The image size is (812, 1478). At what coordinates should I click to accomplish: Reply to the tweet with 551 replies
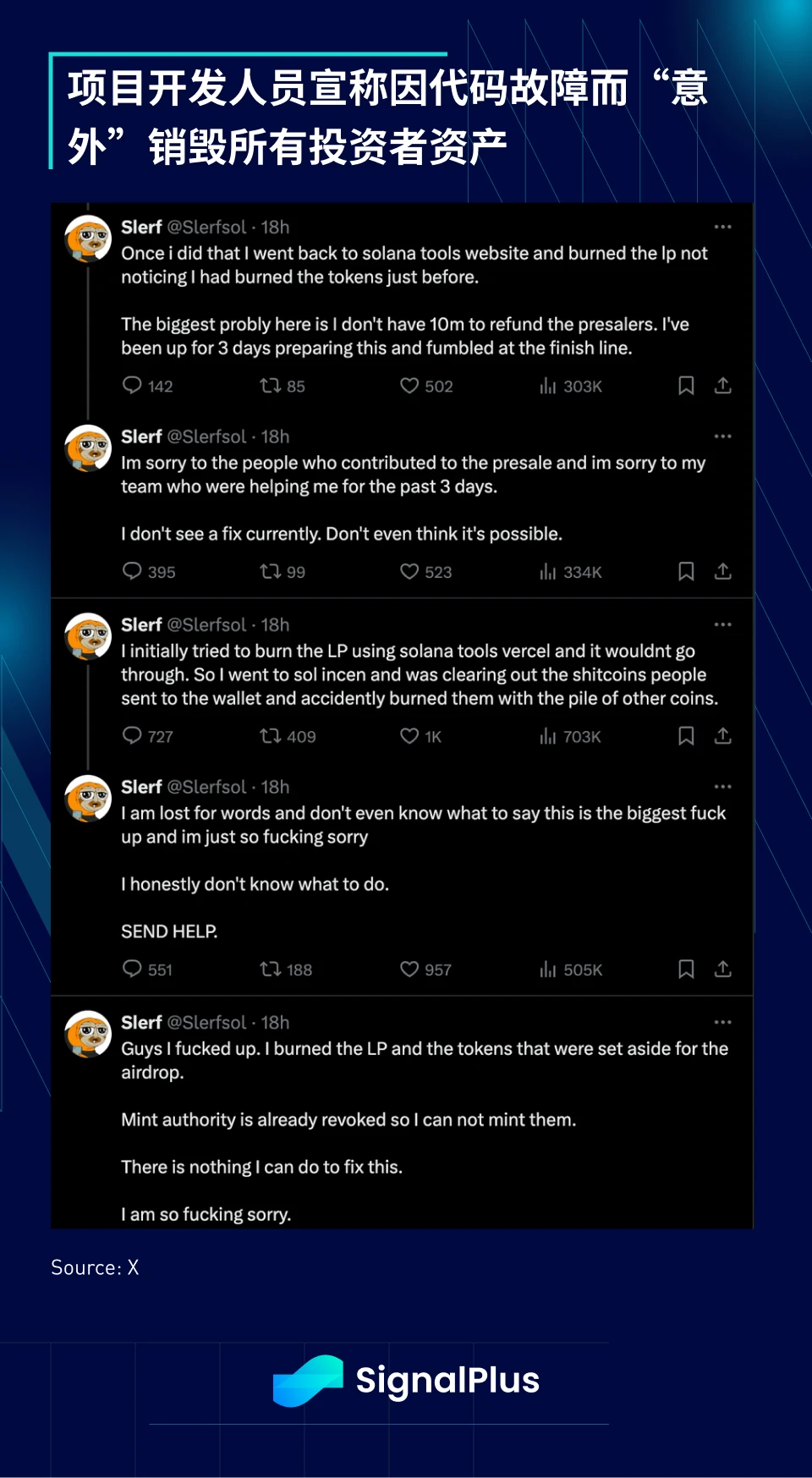(x=132, y=969)
